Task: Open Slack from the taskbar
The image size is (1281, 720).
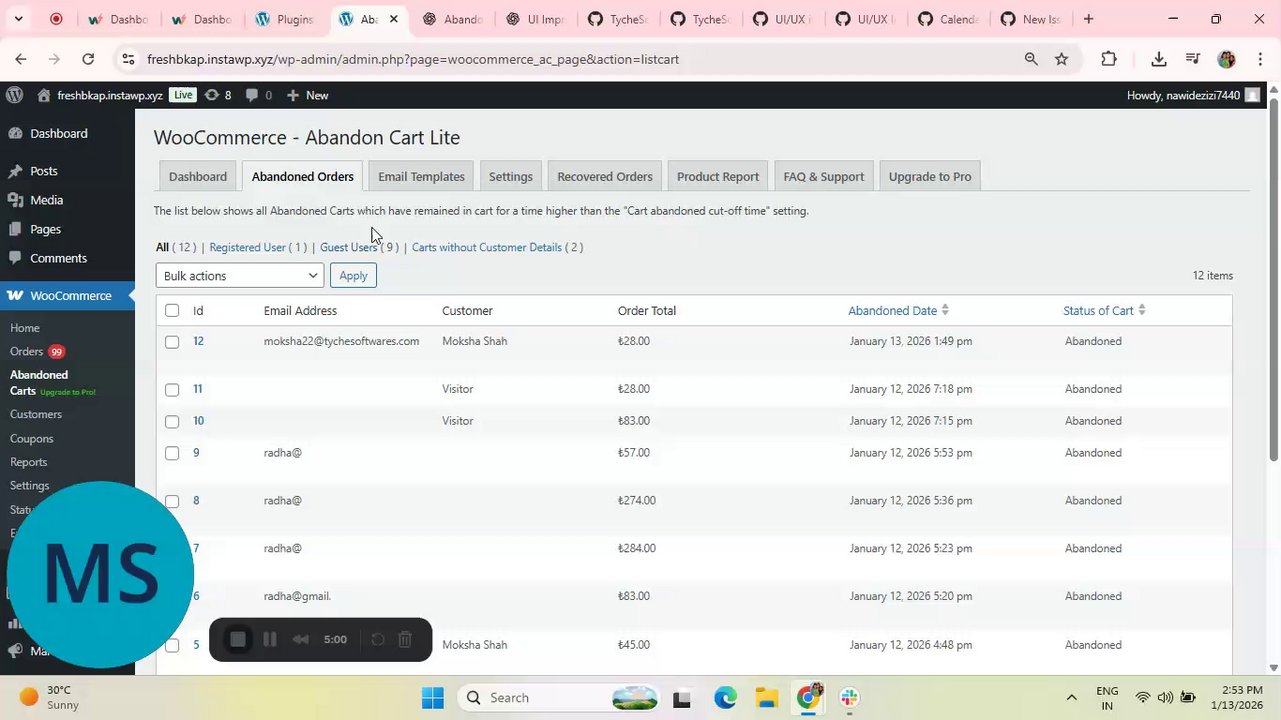Action: (849, 698)
